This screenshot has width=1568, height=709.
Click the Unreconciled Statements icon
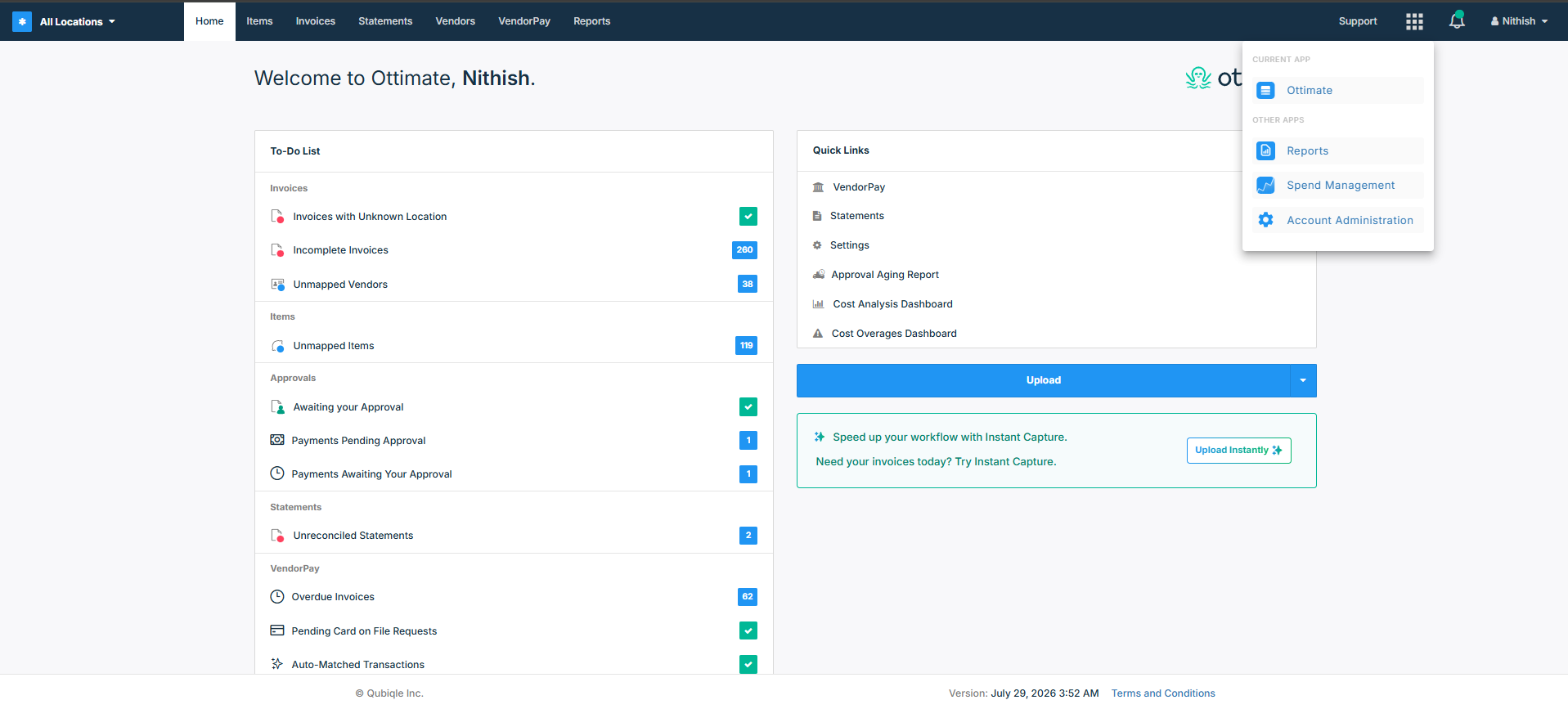277,536
